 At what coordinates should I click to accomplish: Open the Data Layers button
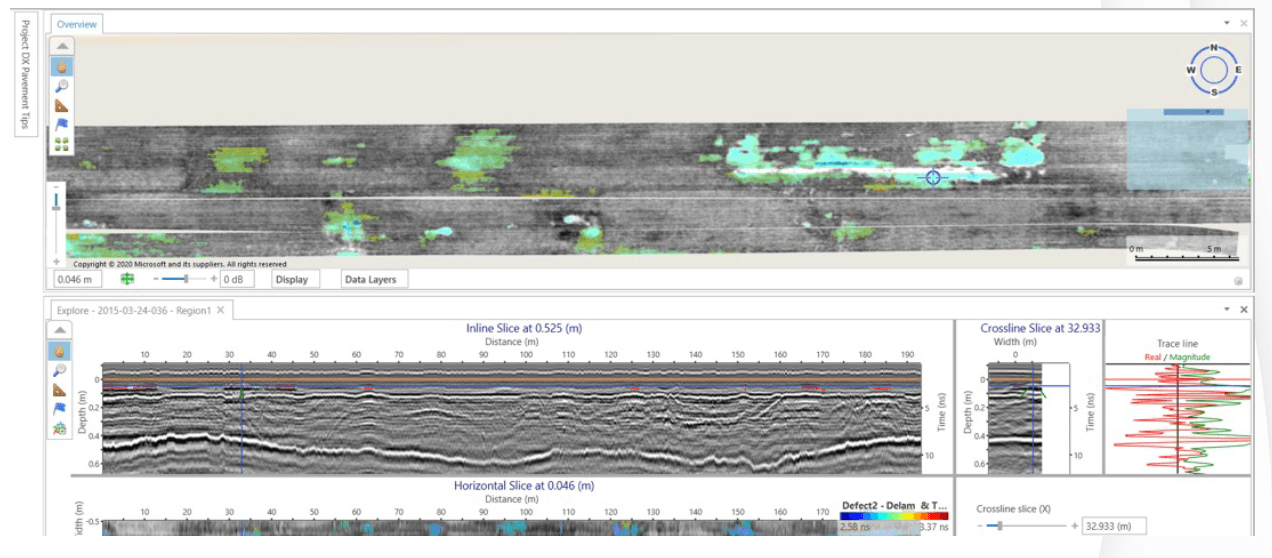(x=370, y=280)
